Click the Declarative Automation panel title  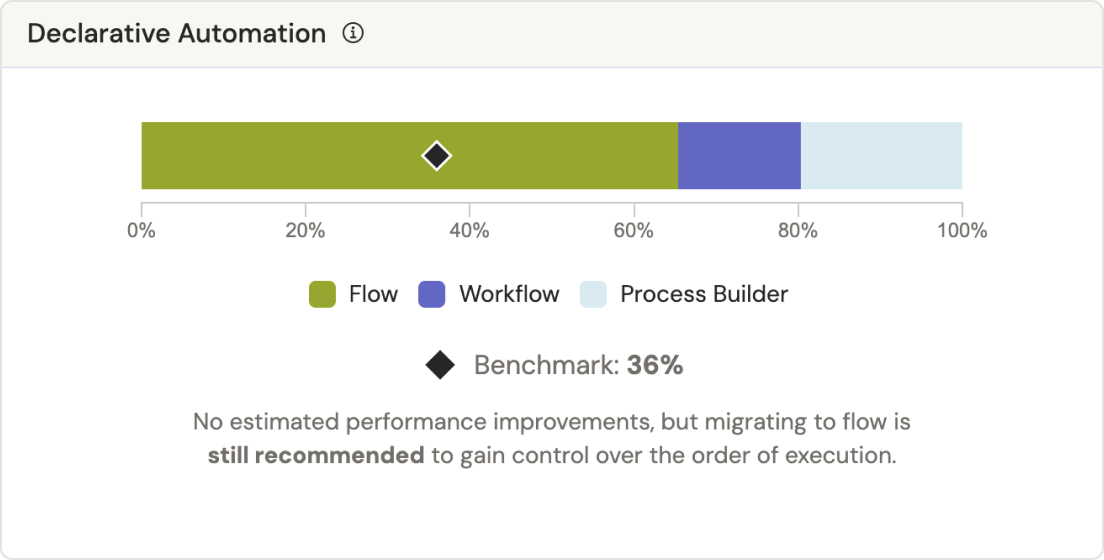click(177, 34)
